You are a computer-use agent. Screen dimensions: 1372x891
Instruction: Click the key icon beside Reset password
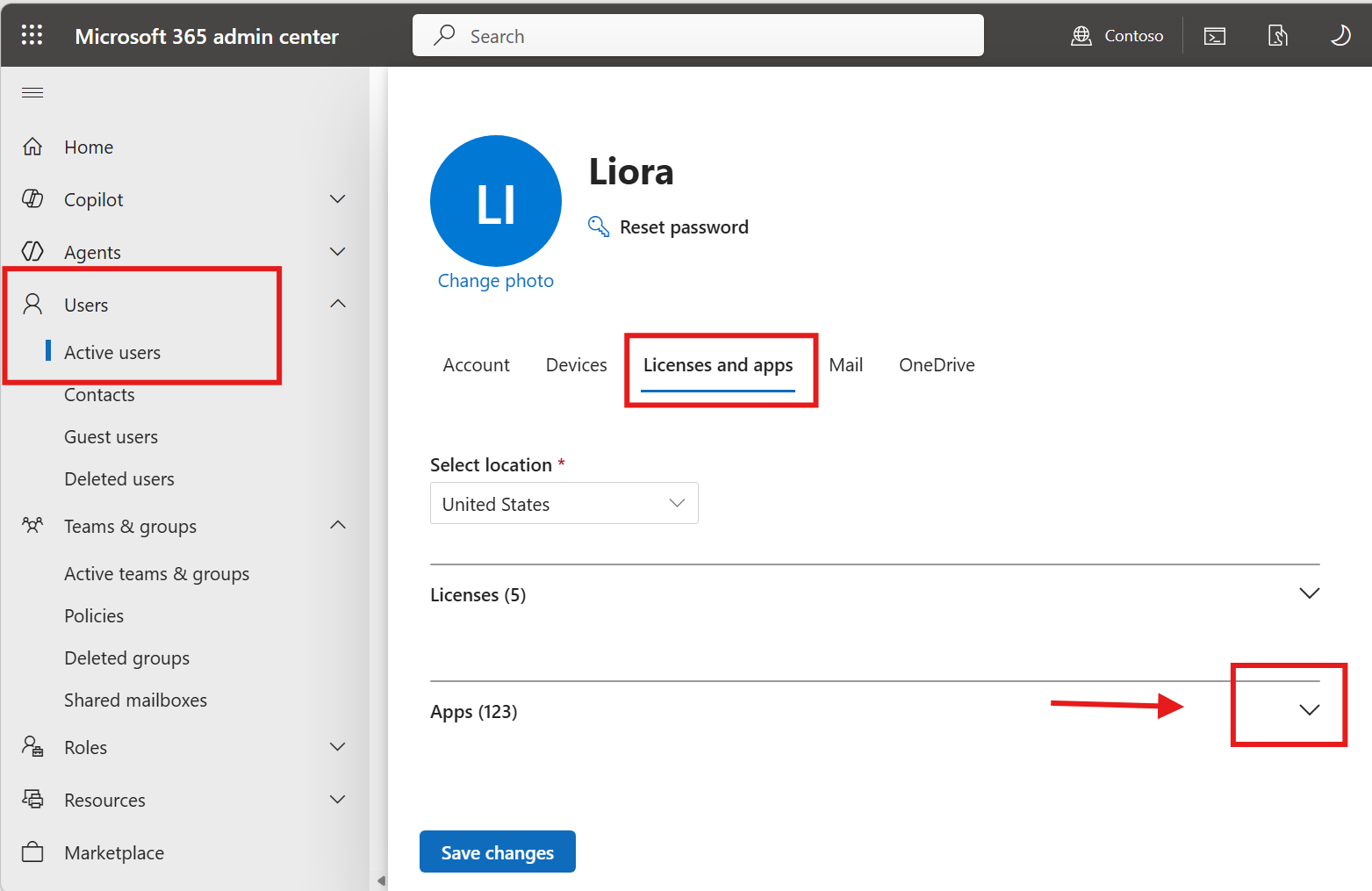click(x=599, y=226)
